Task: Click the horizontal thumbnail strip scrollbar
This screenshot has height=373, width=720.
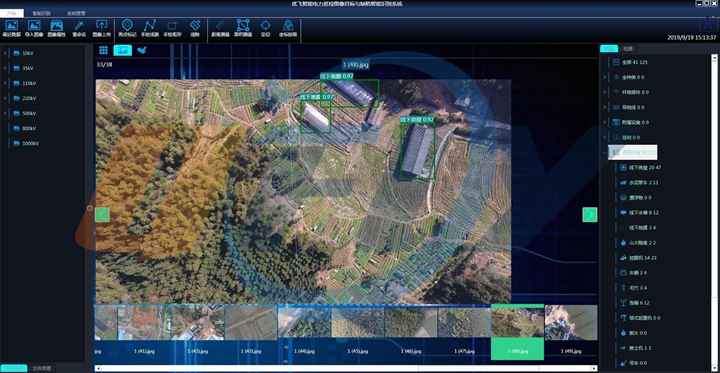Action: tap(346, 368)
